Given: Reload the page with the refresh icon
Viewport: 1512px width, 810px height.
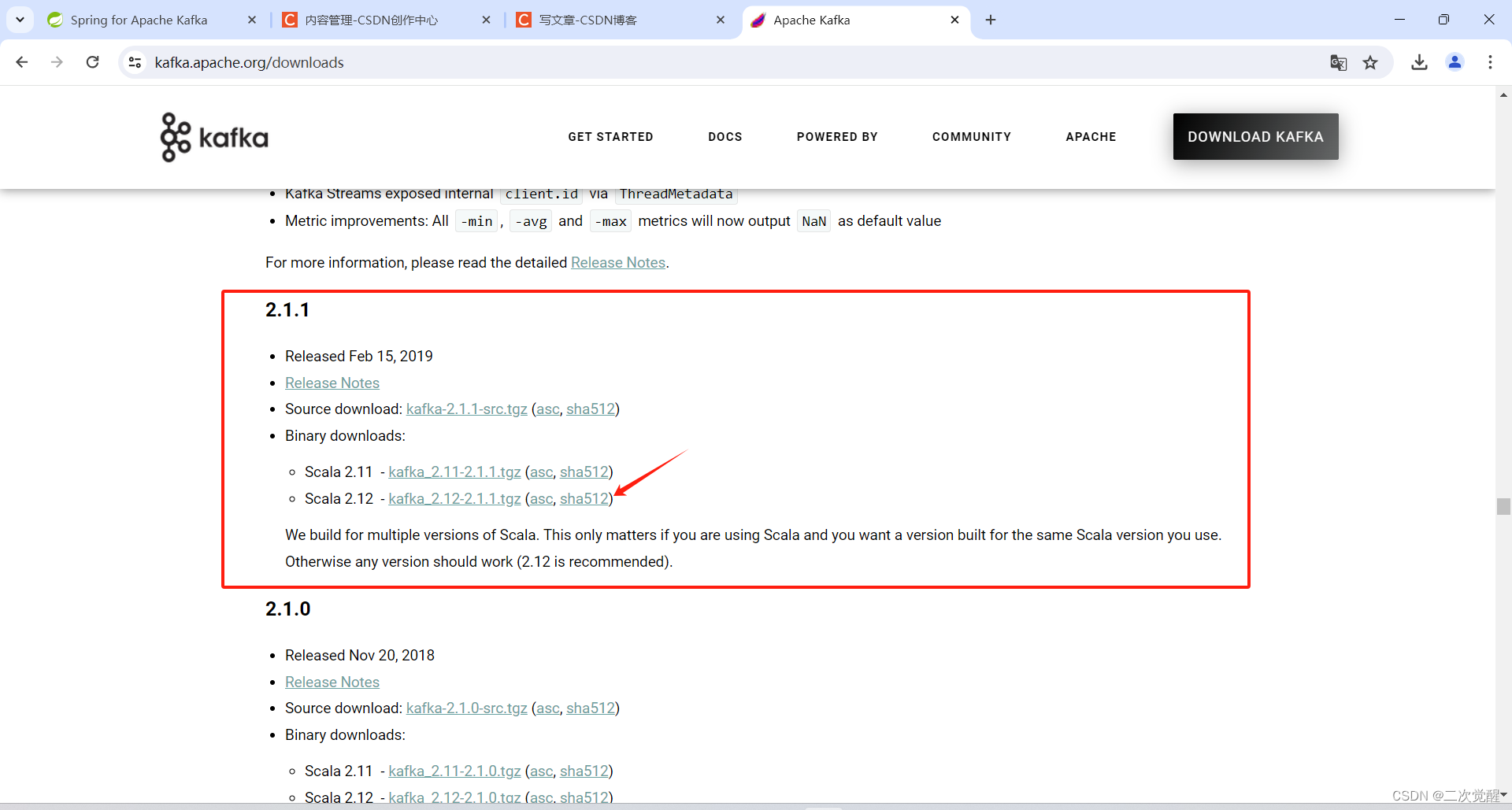Looking at the screenshot, I should (92, 62).
